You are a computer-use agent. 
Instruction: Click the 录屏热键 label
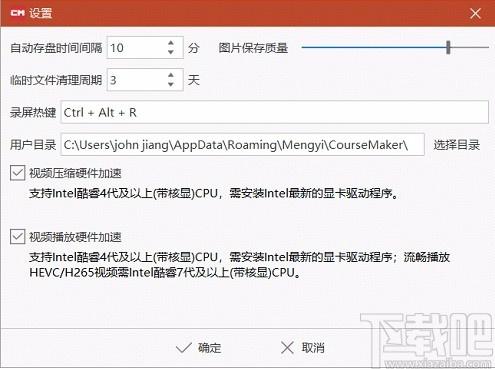pos(33,112)
